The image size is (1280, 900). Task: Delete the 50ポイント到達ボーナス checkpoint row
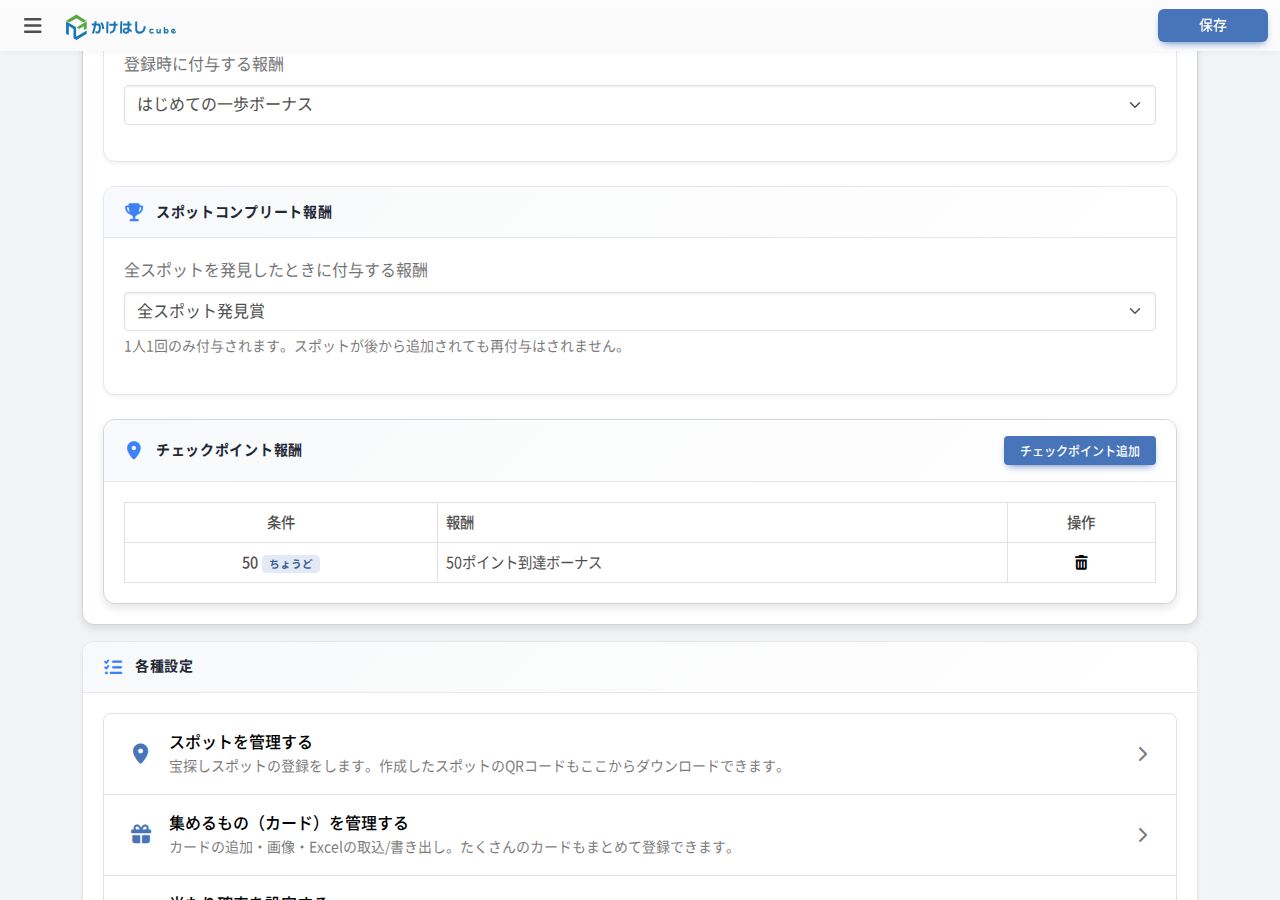pyautogui.click(x=1081, y=563)
